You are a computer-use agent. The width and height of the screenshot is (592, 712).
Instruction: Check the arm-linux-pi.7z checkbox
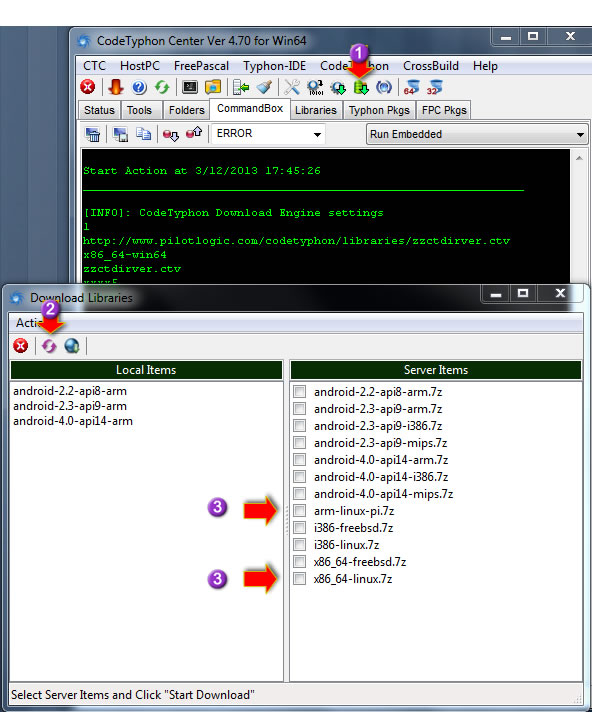(x=300, y=510)
